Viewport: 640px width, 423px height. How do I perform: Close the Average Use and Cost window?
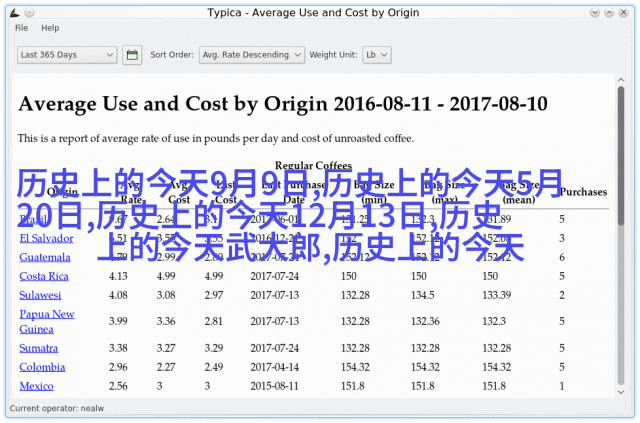tap(626, 13)
